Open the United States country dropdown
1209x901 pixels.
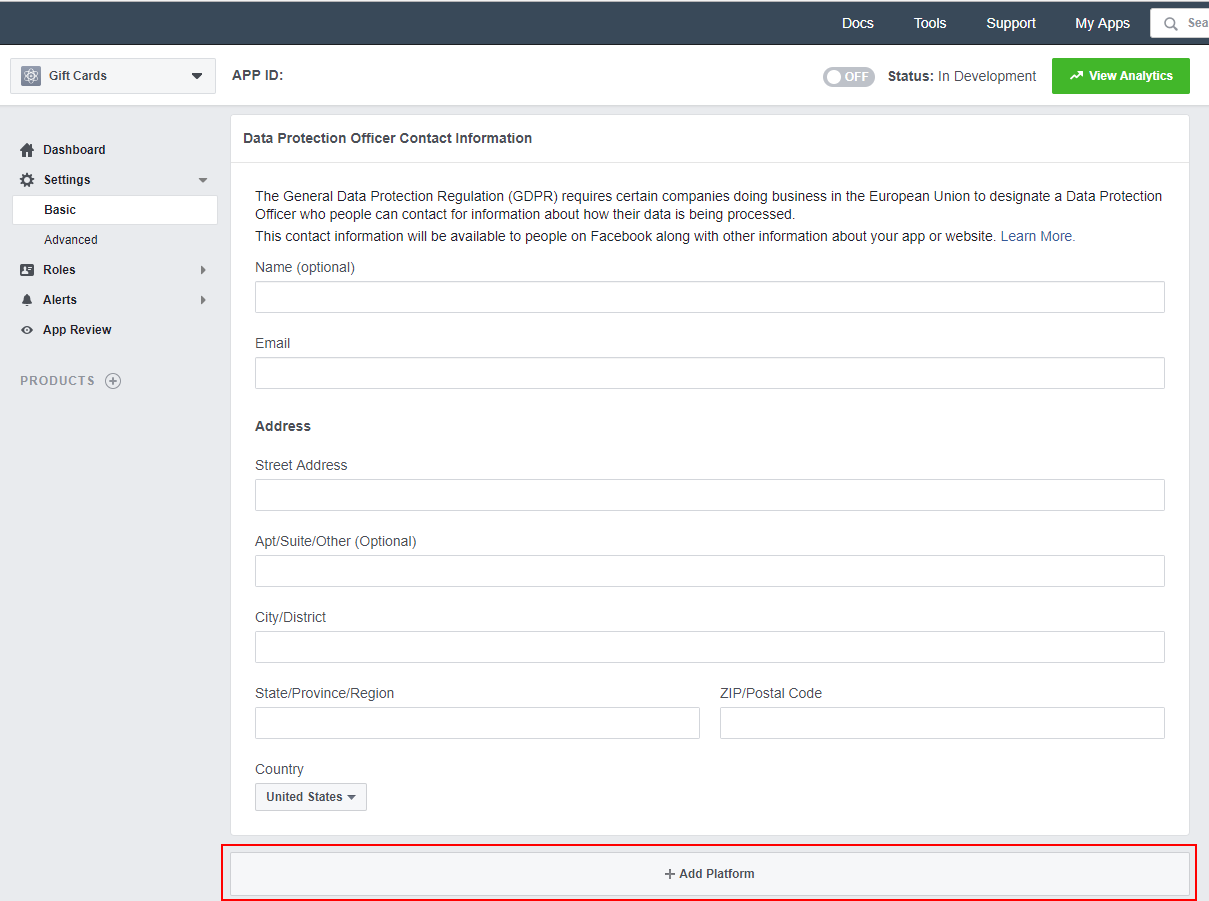[311, 797]
